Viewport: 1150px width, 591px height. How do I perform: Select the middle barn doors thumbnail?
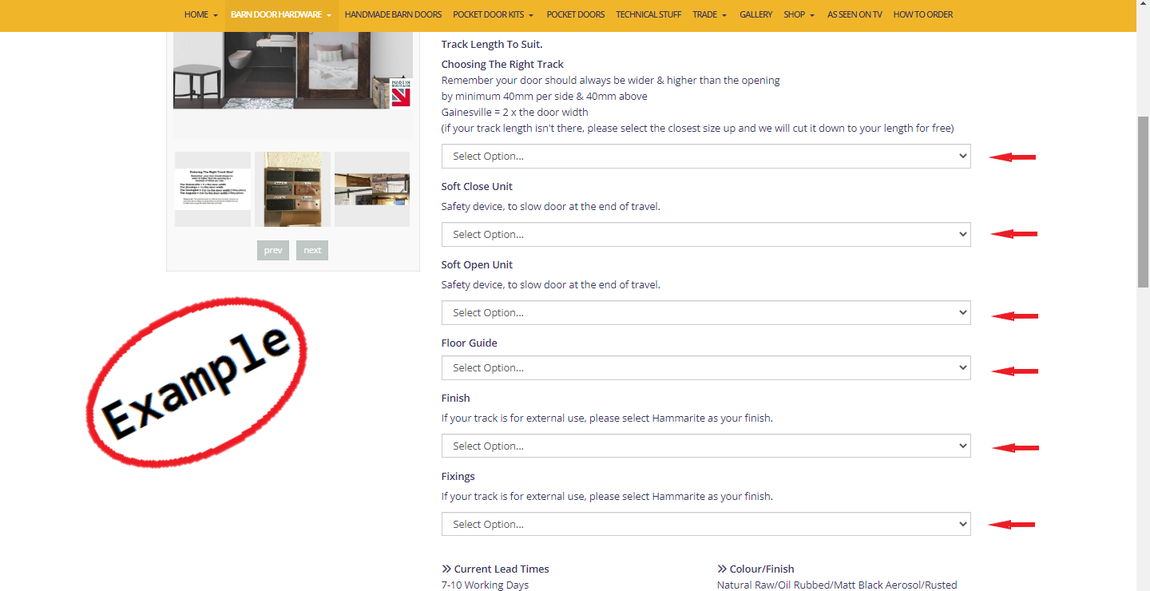click(292, 189)
